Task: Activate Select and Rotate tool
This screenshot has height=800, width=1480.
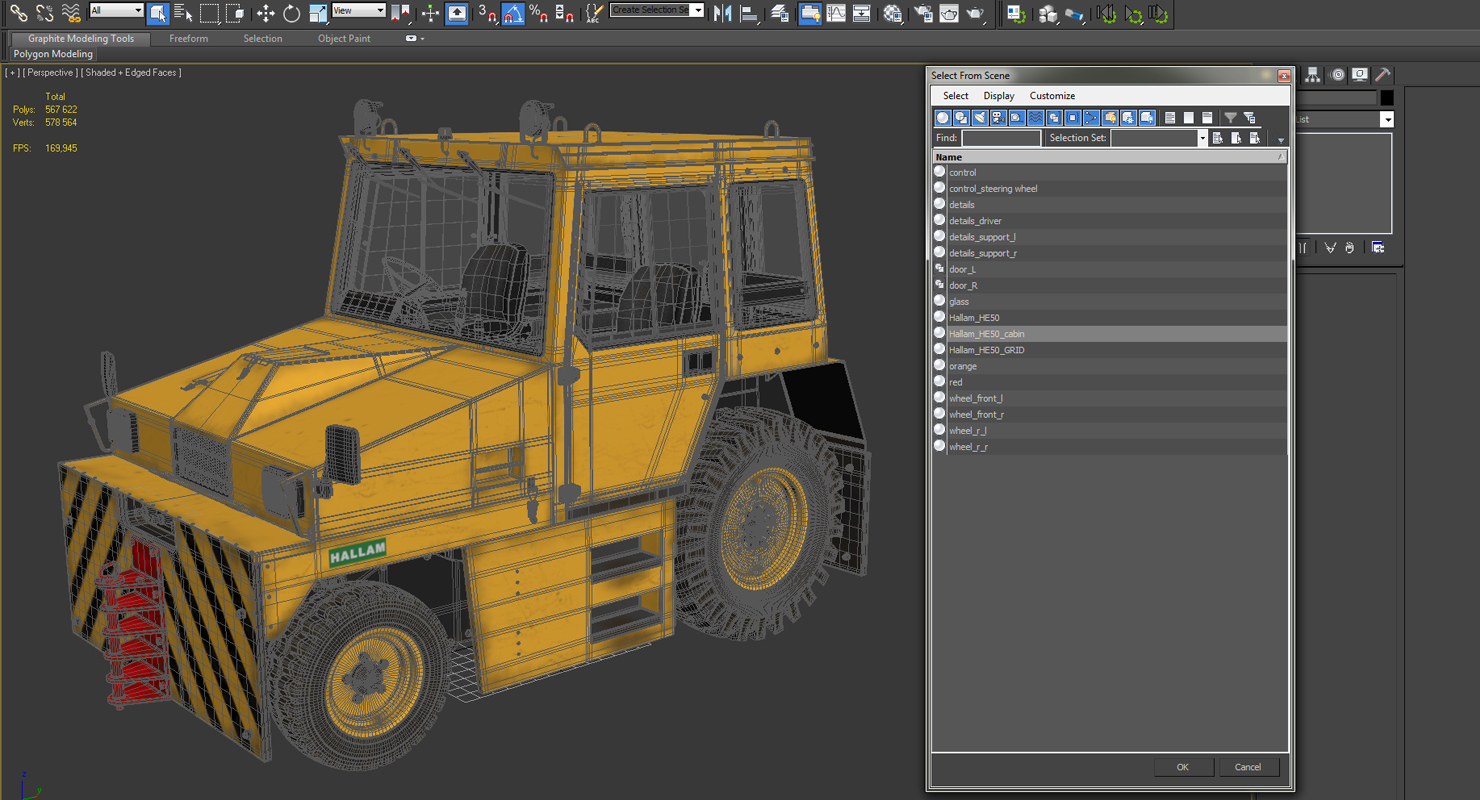Action: point(292,13)
